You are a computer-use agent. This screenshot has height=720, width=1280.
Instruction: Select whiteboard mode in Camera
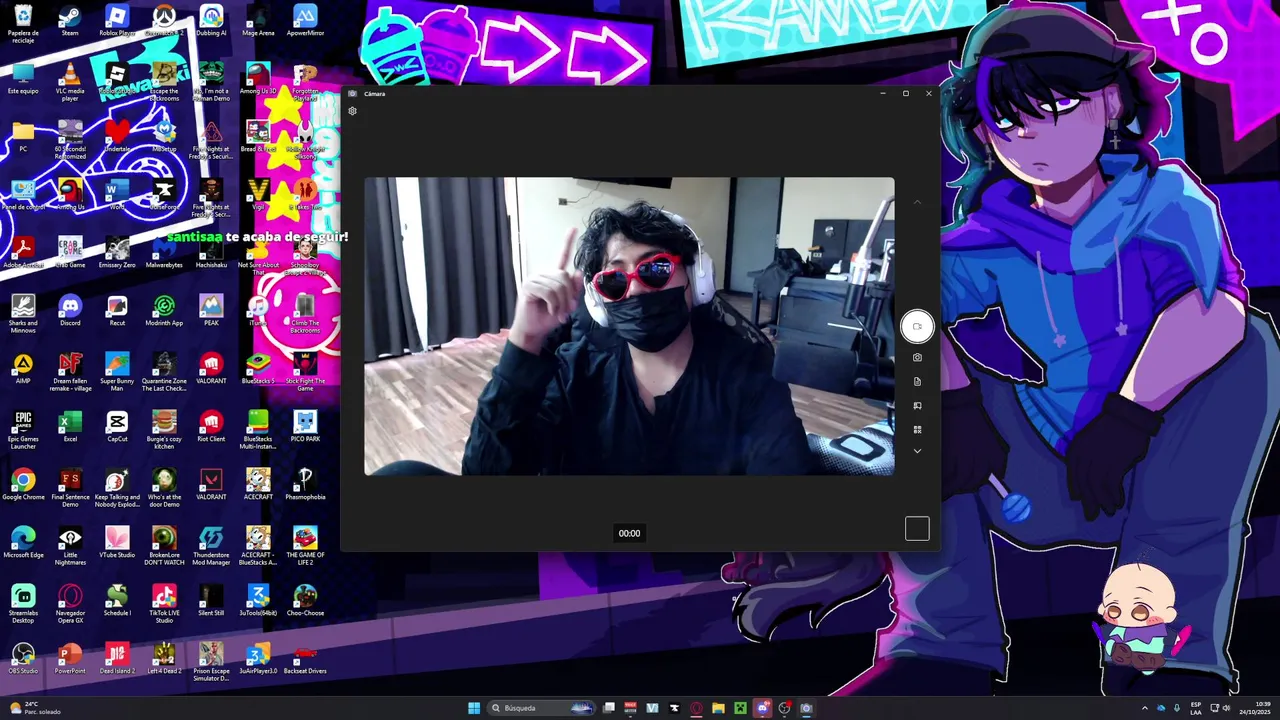click(917, 406)
